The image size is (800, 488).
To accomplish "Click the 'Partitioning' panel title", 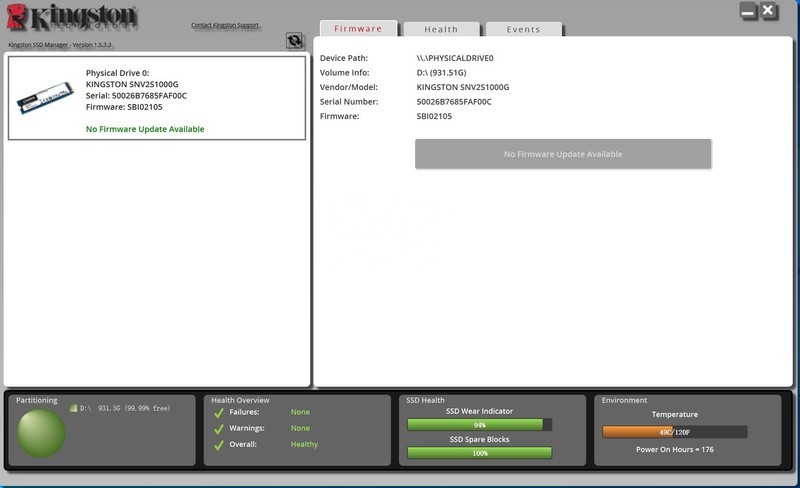I will click(37, 400).
